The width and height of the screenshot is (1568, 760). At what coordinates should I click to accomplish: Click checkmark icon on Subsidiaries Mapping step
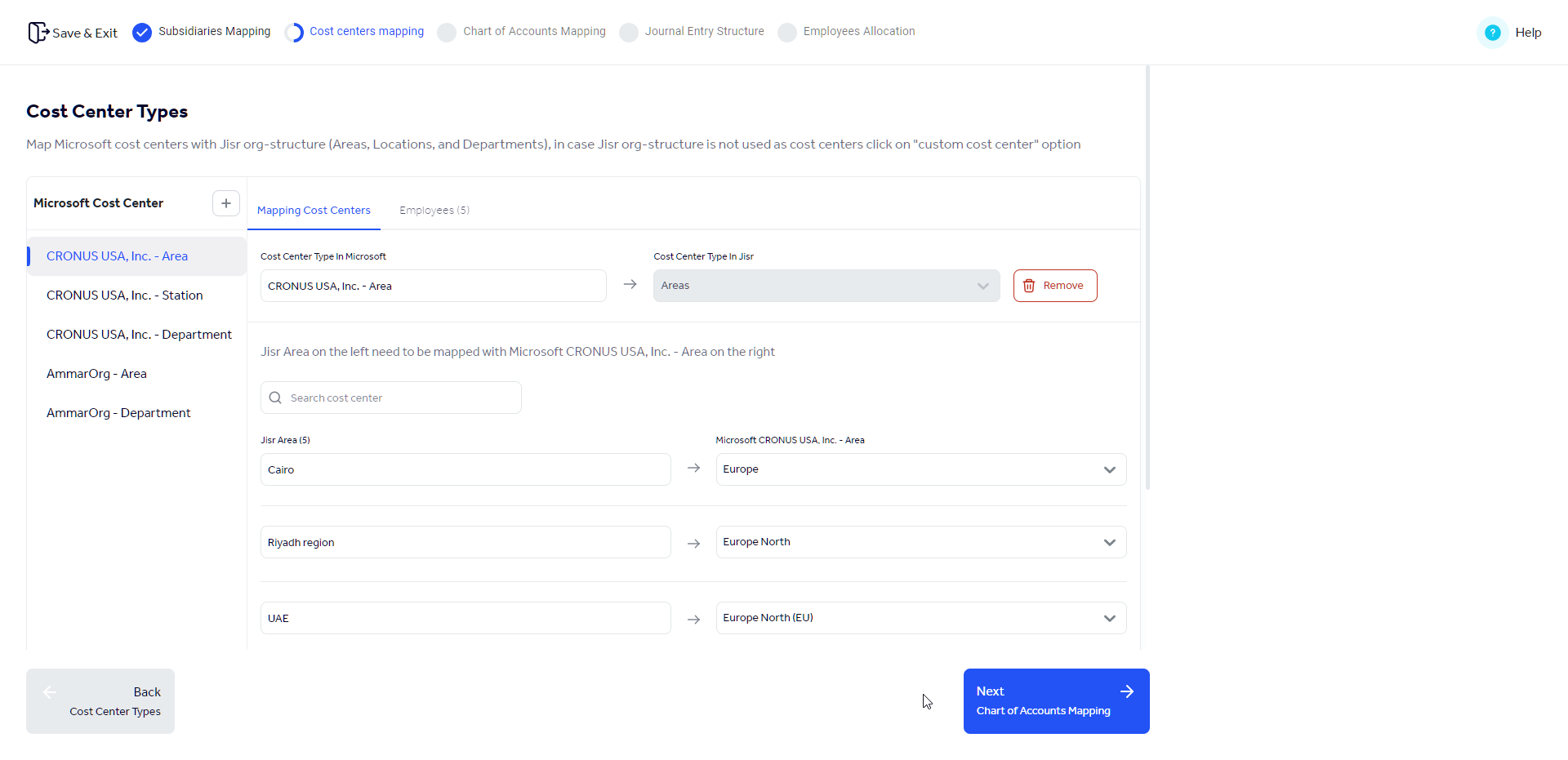pos(142,32)
